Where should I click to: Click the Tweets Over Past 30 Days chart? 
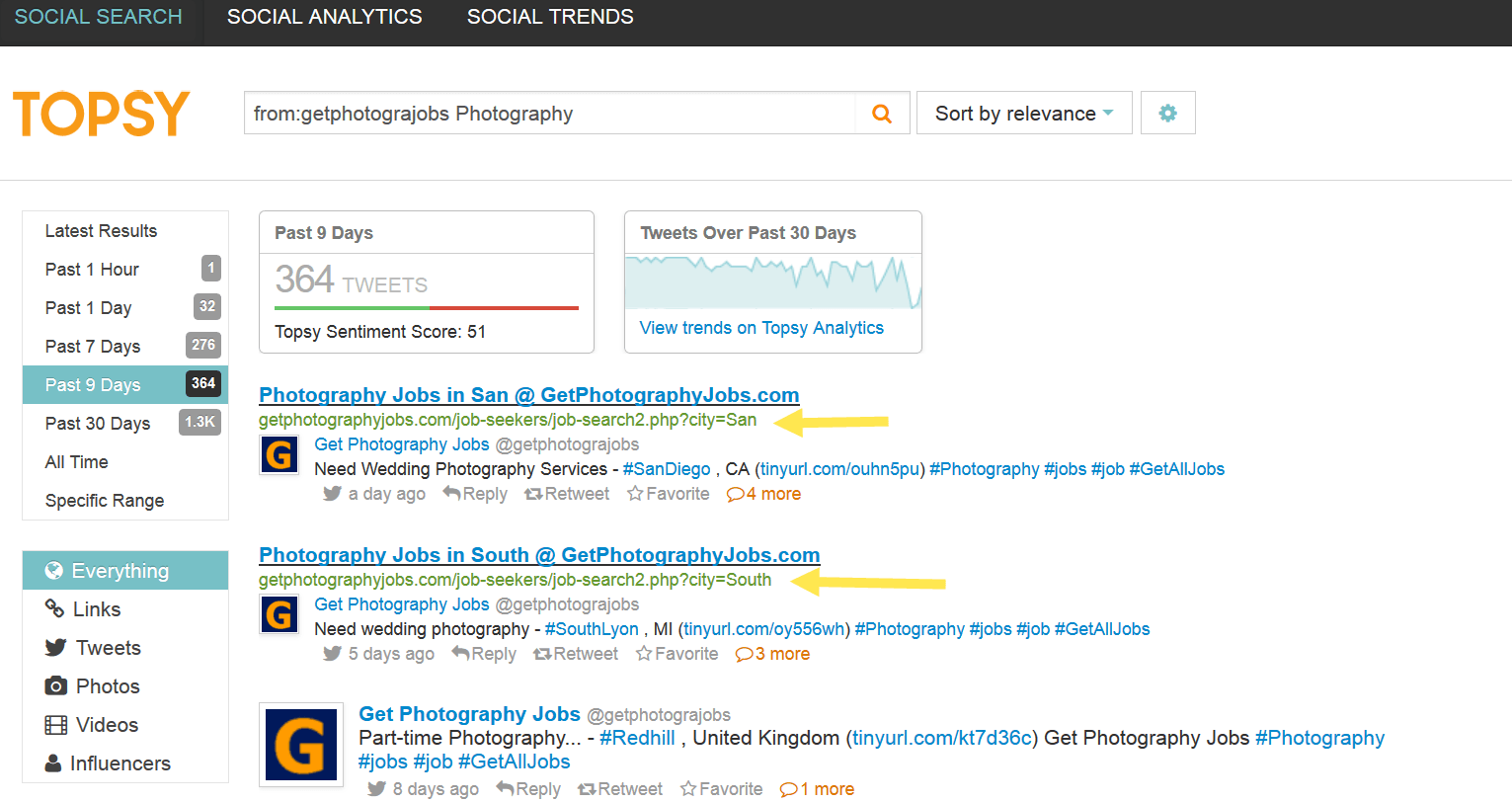[x=772, y=282]
